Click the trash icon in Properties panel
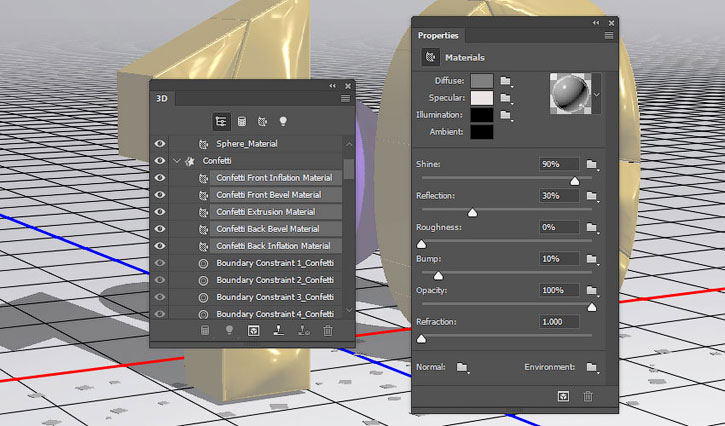This screenshot has height=426, width=725. coord(588,396)
